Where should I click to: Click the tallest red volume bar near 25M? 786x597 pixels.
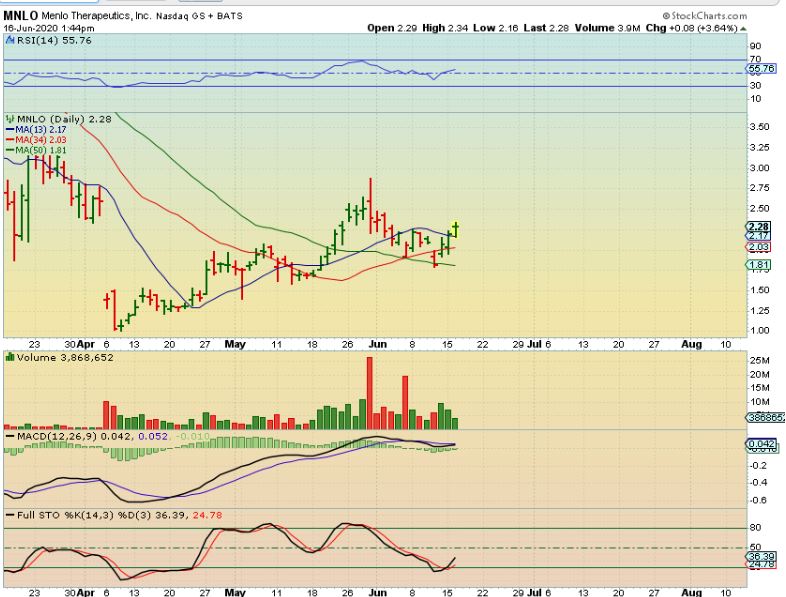(370, 393)
